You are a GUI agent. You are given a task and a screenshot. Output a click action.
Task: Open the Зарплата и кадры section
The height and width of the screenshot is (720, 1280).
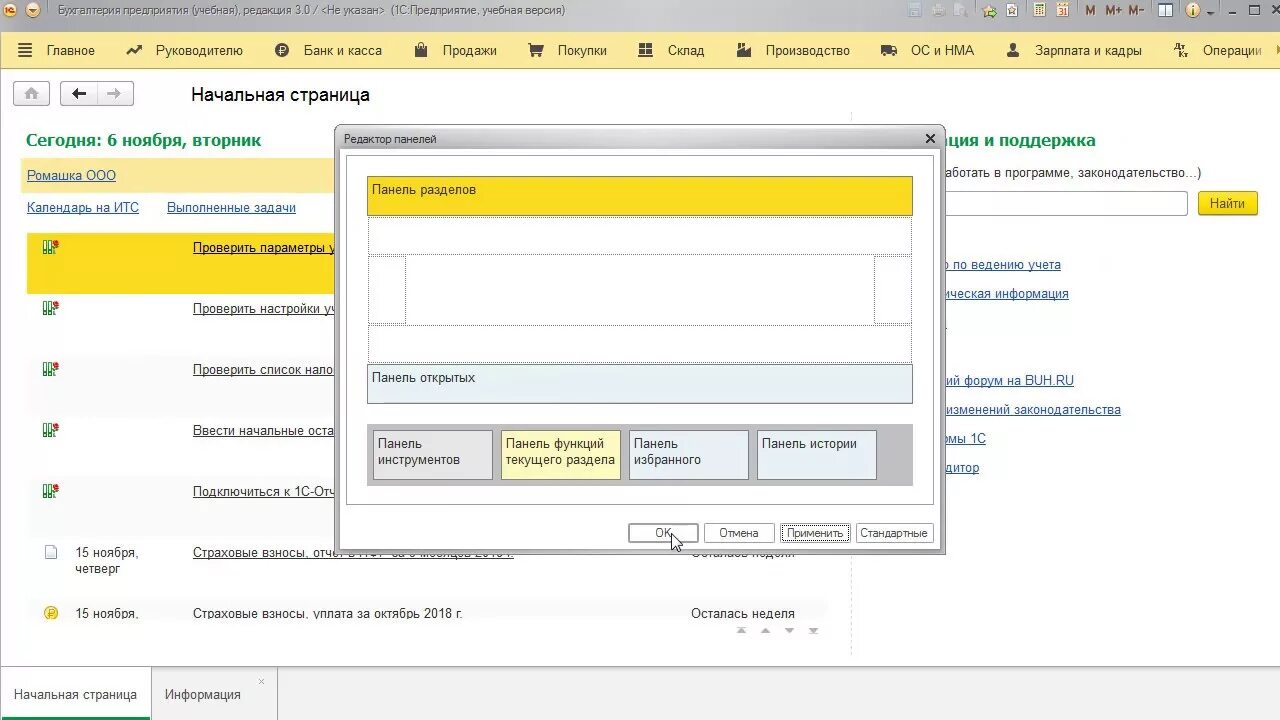click(x=1074, y=50)
